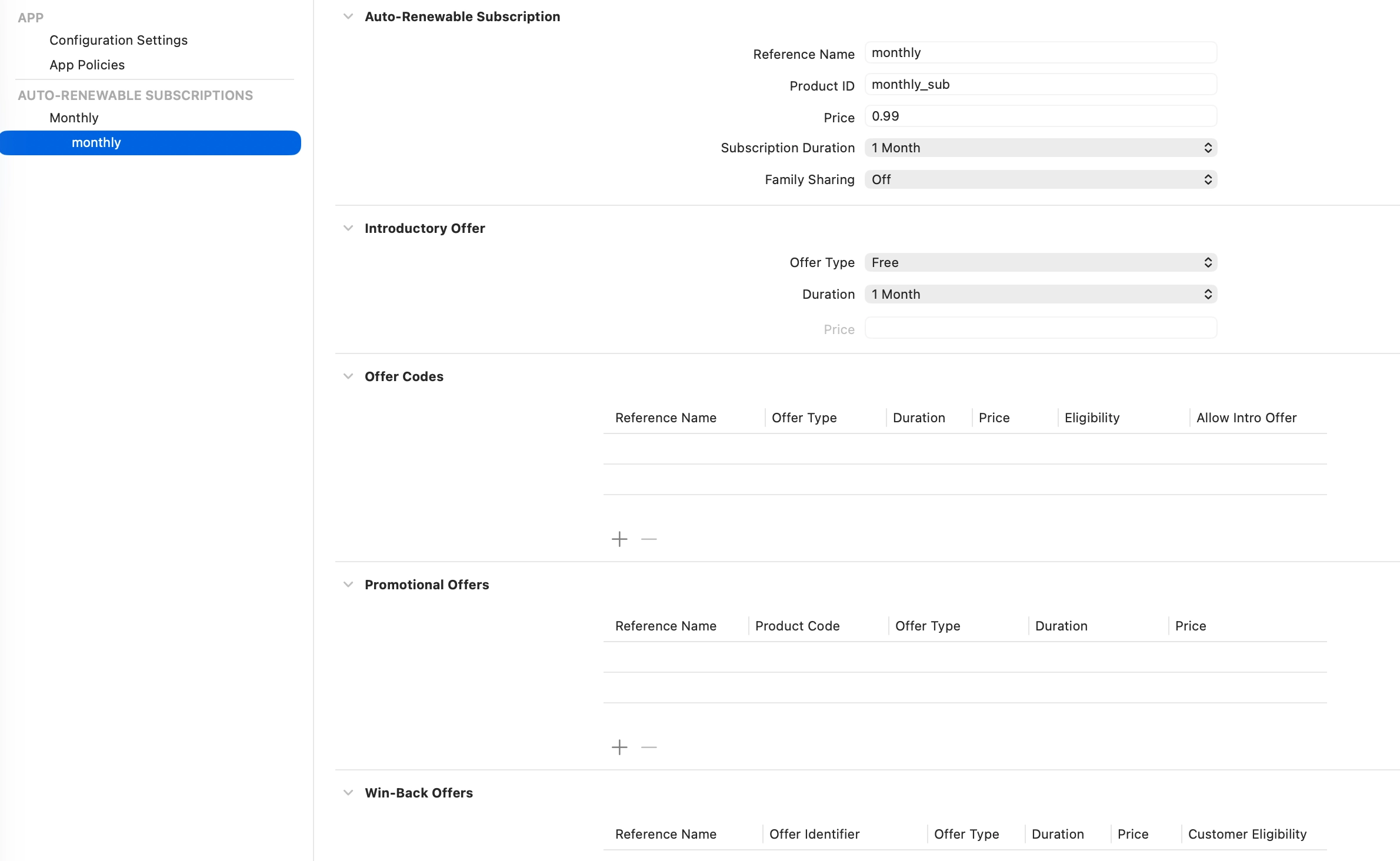Click the Product ID field
This screenshot has height=861, width=1400.
click(1040, 85)
